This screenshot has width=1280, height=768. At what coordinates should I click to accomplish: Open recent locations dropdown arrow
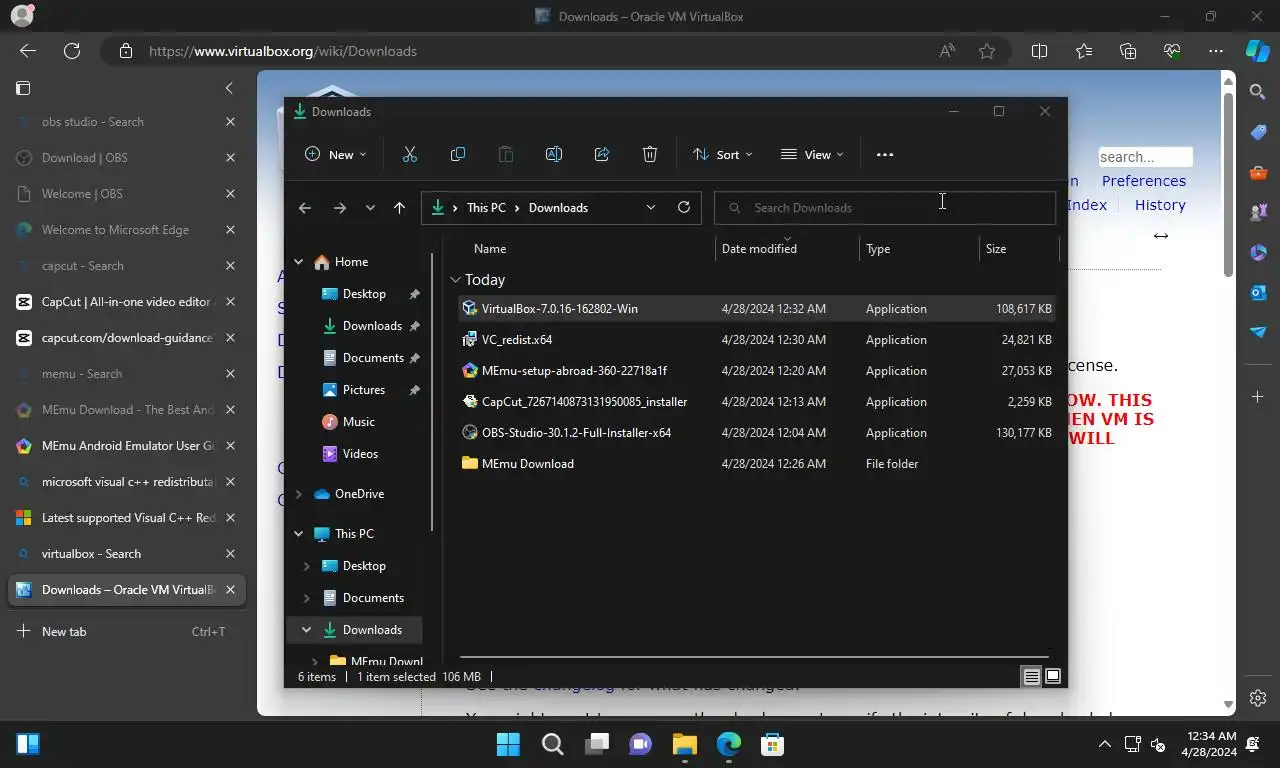pos(370,208)
